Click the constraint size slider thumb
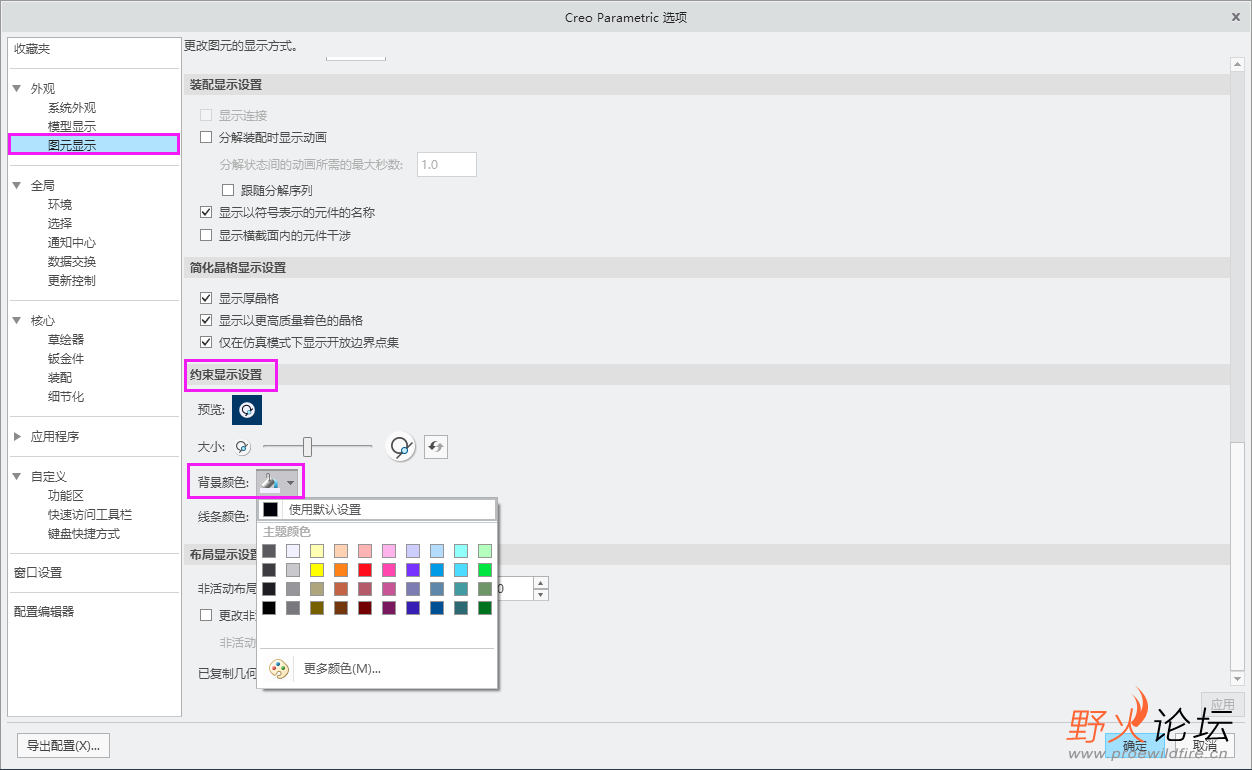The image size is (1252, 770). pos(308,446)
